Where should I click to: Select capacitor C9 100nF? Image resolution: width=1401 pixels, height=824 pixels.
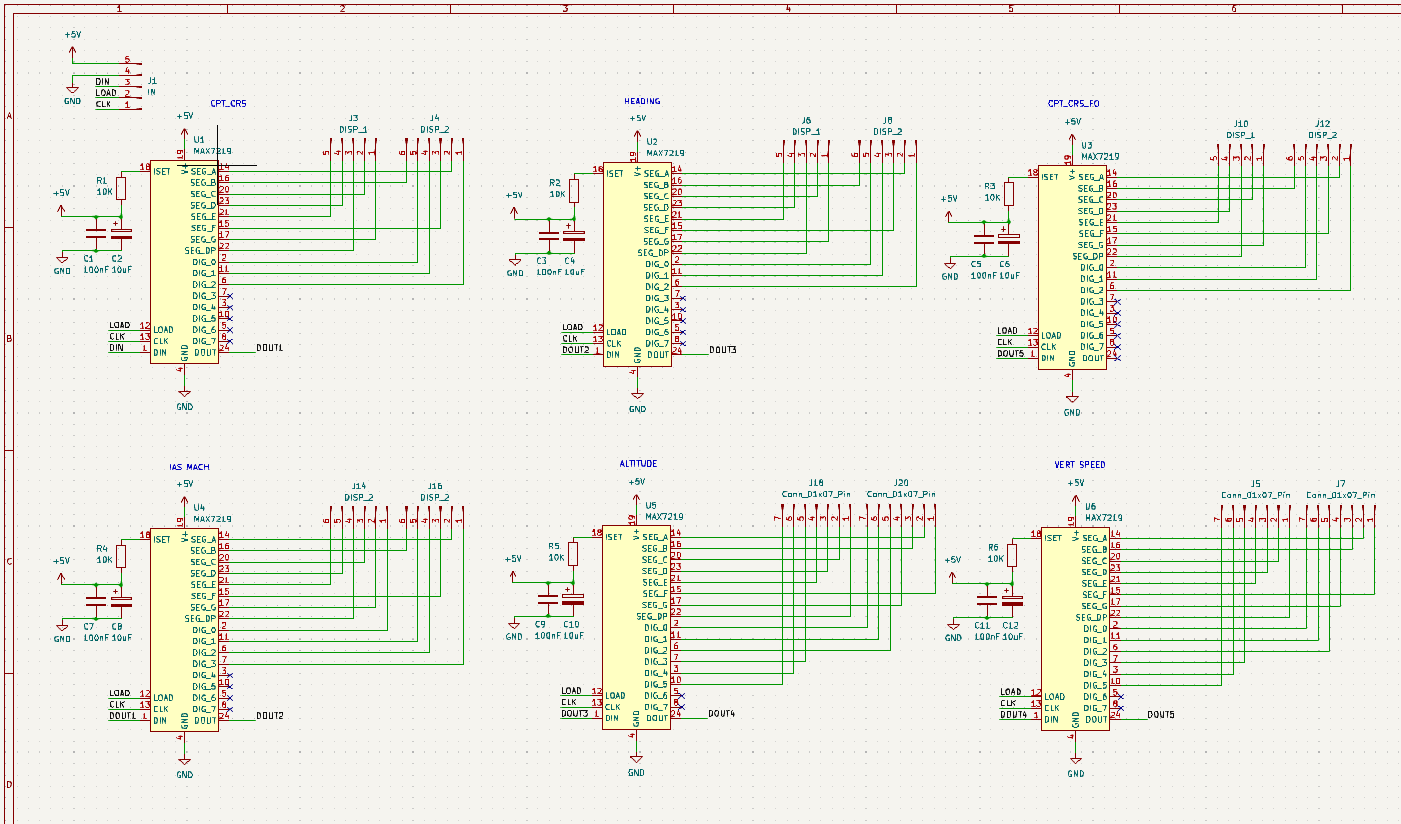click(548, 599)
